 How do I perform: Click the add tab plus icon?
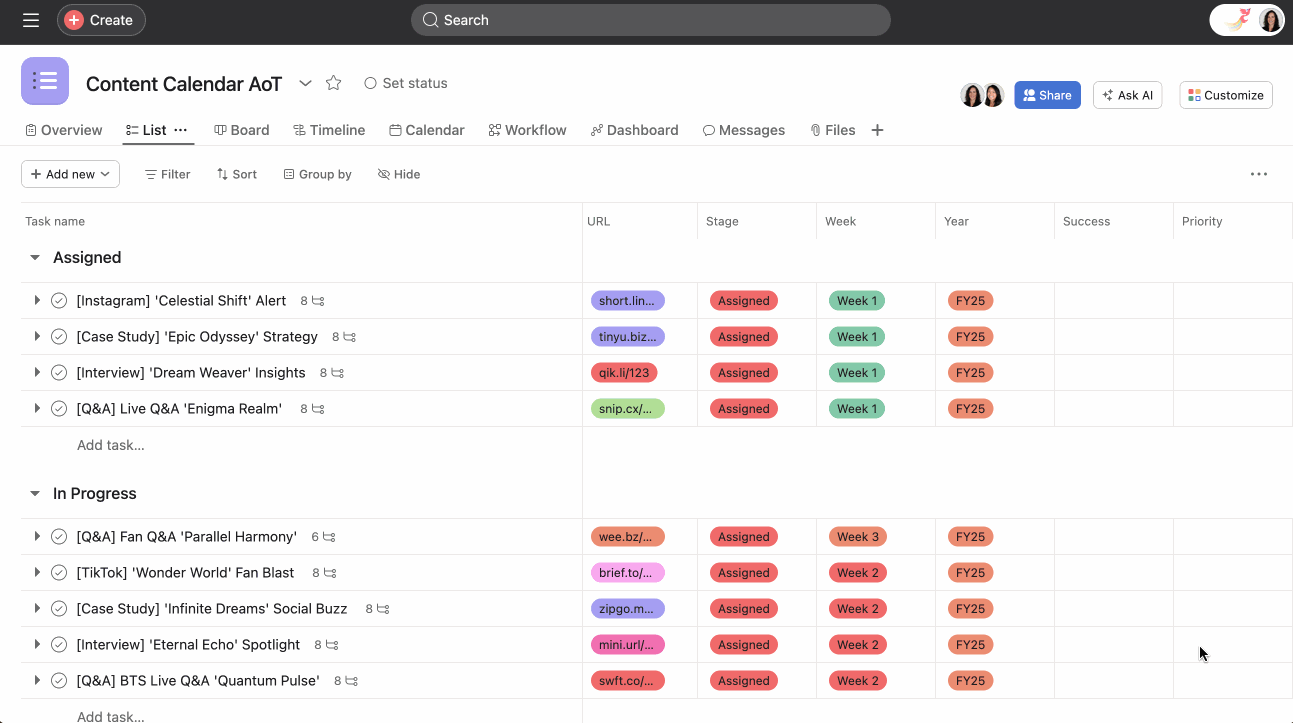(x=877, y=130)
